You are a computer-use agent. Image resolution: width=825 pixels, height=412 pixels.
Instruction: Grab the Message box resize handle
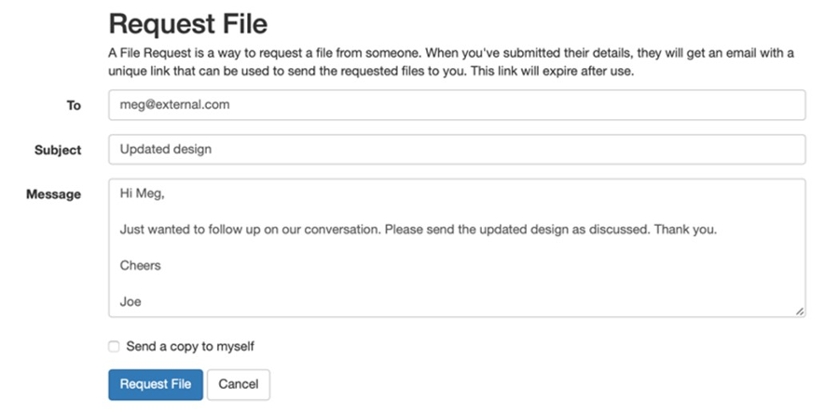tap(799, 311)
